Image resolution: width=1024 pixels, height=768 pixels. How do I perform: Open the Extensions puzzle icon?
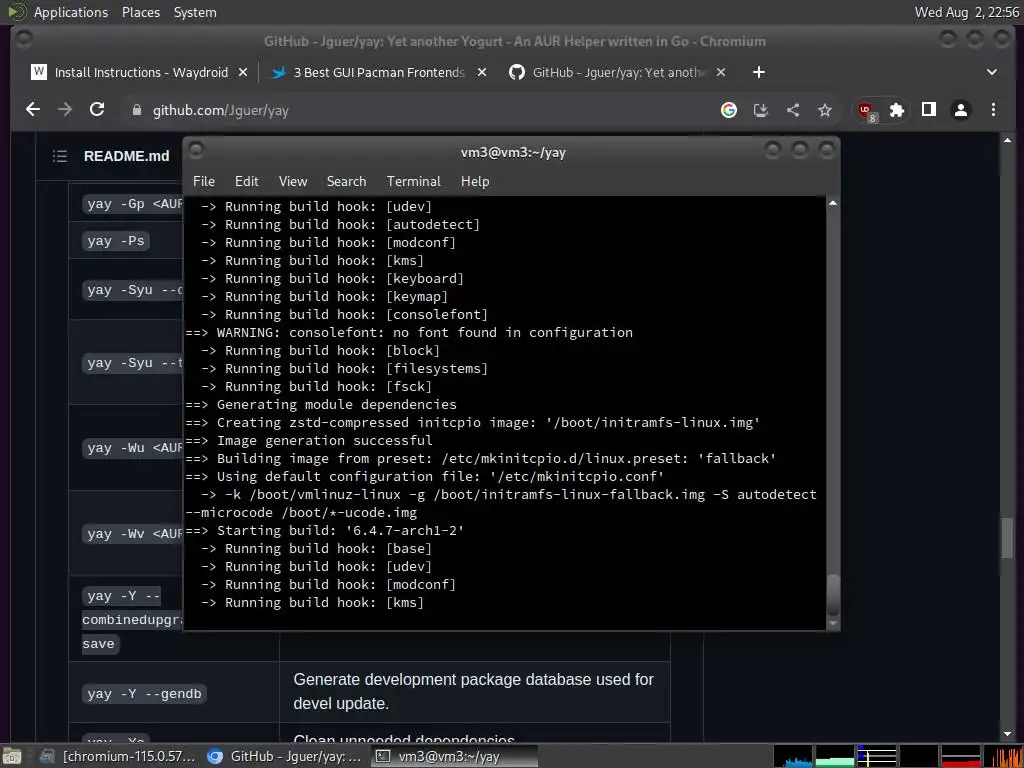click(897, 110)
